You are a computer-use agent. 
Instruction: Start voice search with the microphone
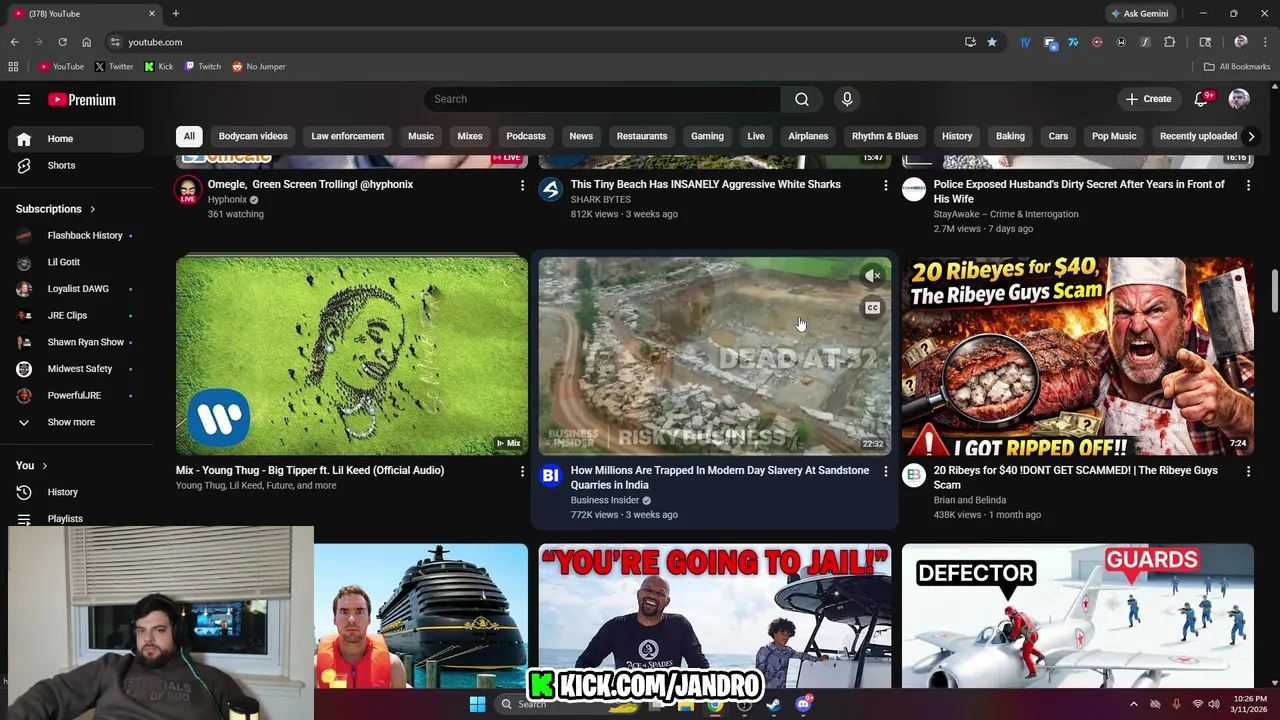[847, 99]
